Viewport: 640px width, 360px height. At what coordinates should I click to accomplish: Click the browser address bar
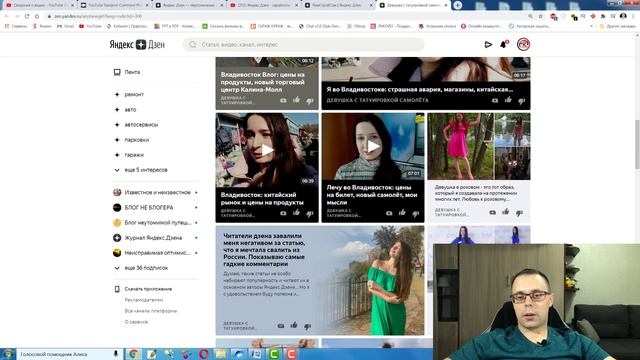pyautogui.click(x=286, y=16)
